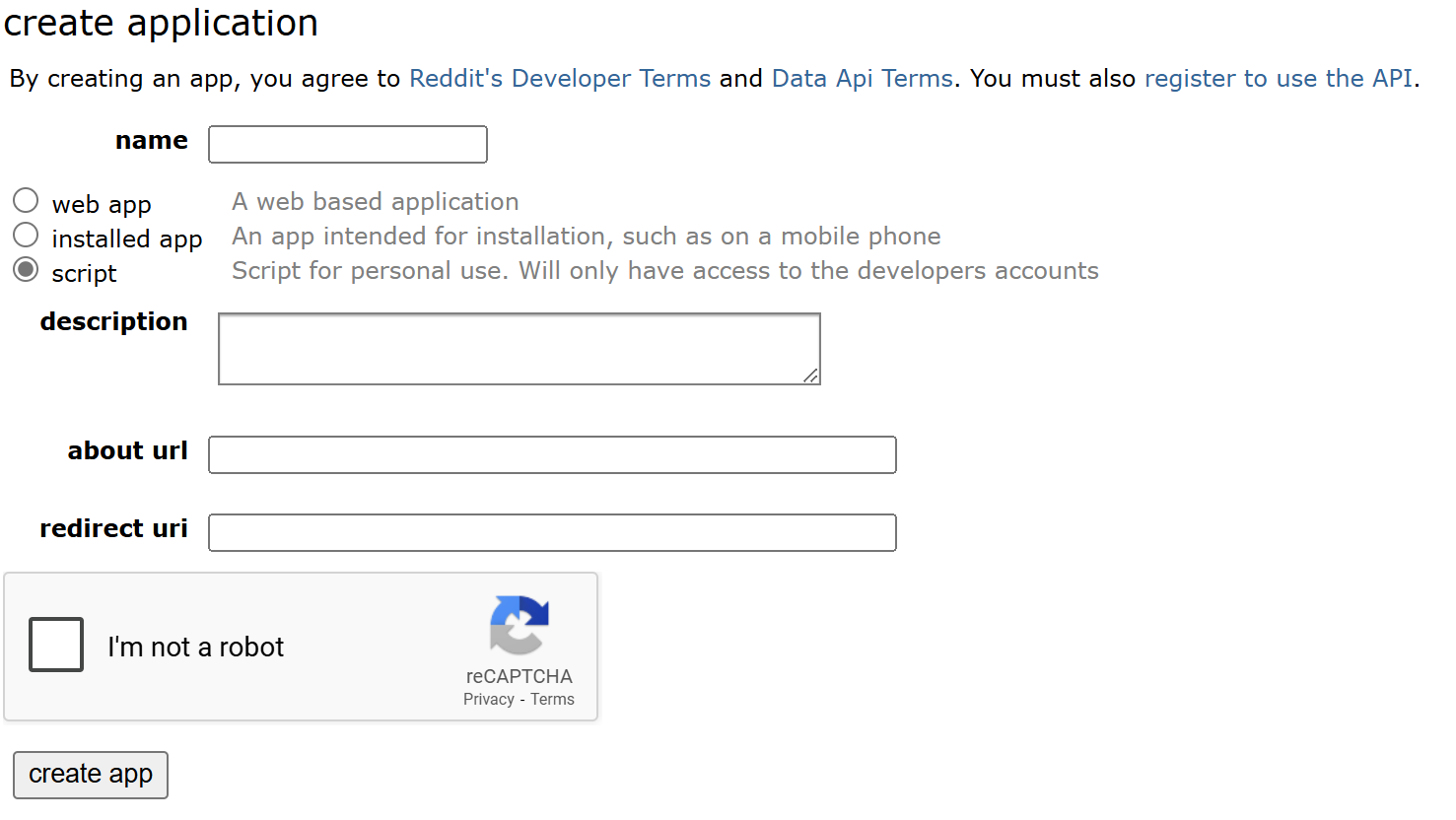This screenshot has height=820, width=1456.
Task: Follow the register to use the API link
Action: pyautogui.click(x=1278, y=79)
